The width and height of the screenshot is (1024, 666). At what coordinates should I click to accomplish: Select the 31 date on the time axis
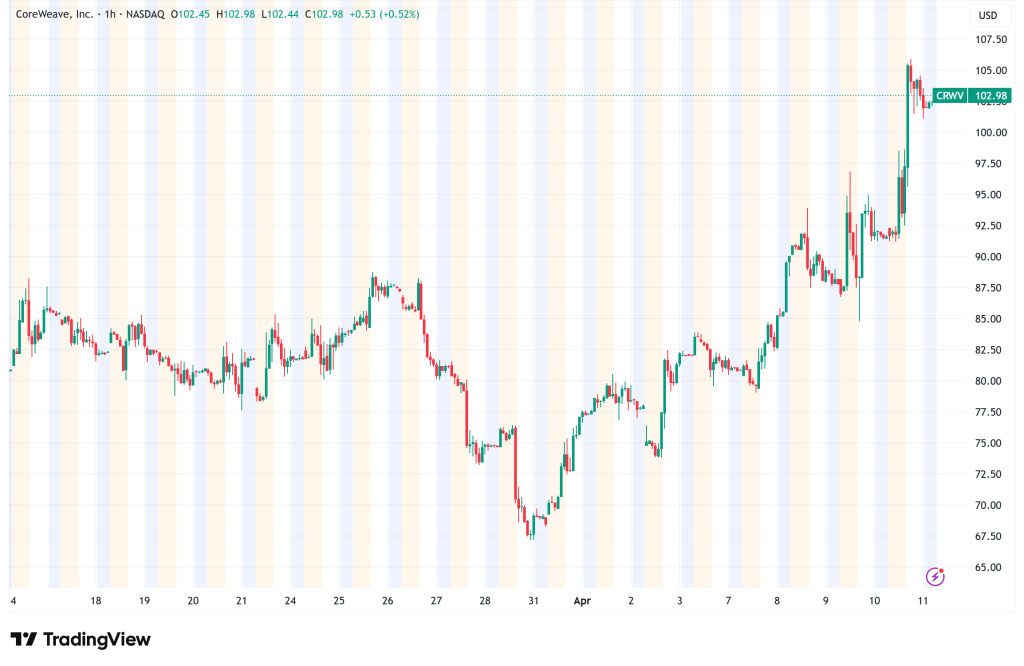click(534, 601)
